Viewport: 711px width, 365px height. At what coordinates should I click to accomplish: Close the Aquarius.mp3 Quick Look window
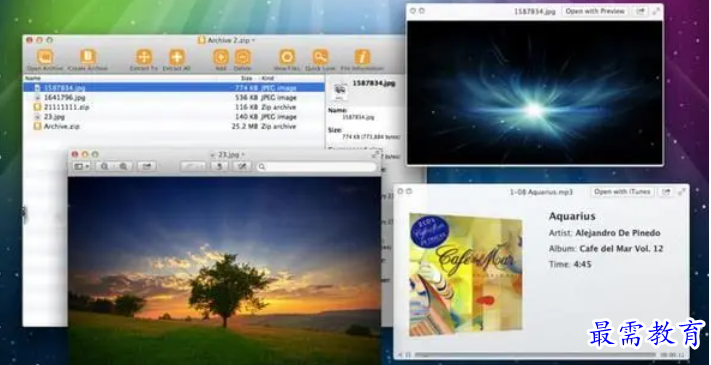pyautogui.click(x=400, y=191)
